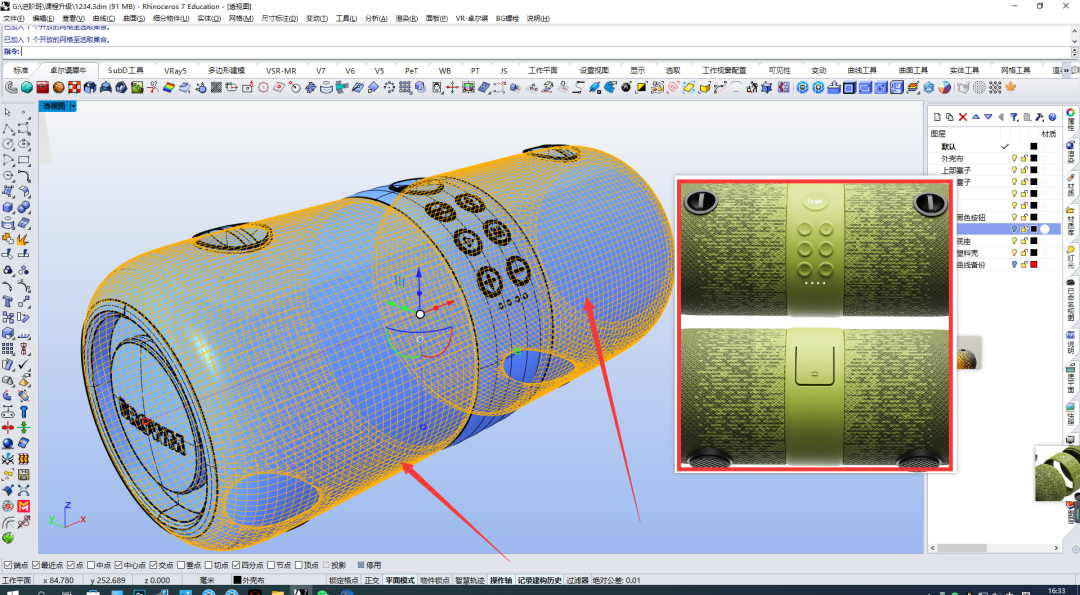
Task: Open the layer filter funnel icon
Action: 1014,117
